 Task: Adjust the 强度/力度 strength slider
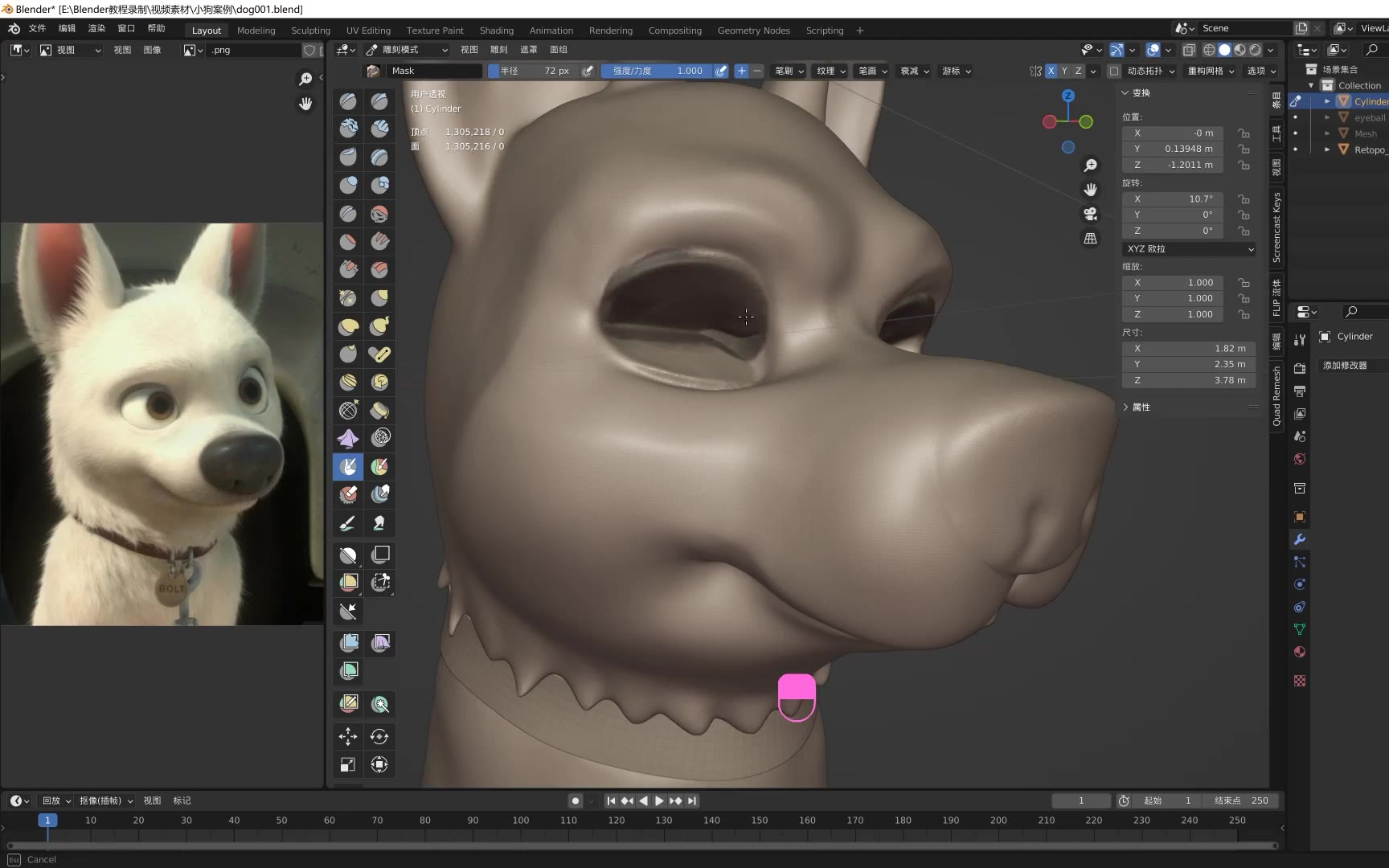point(657,71)
